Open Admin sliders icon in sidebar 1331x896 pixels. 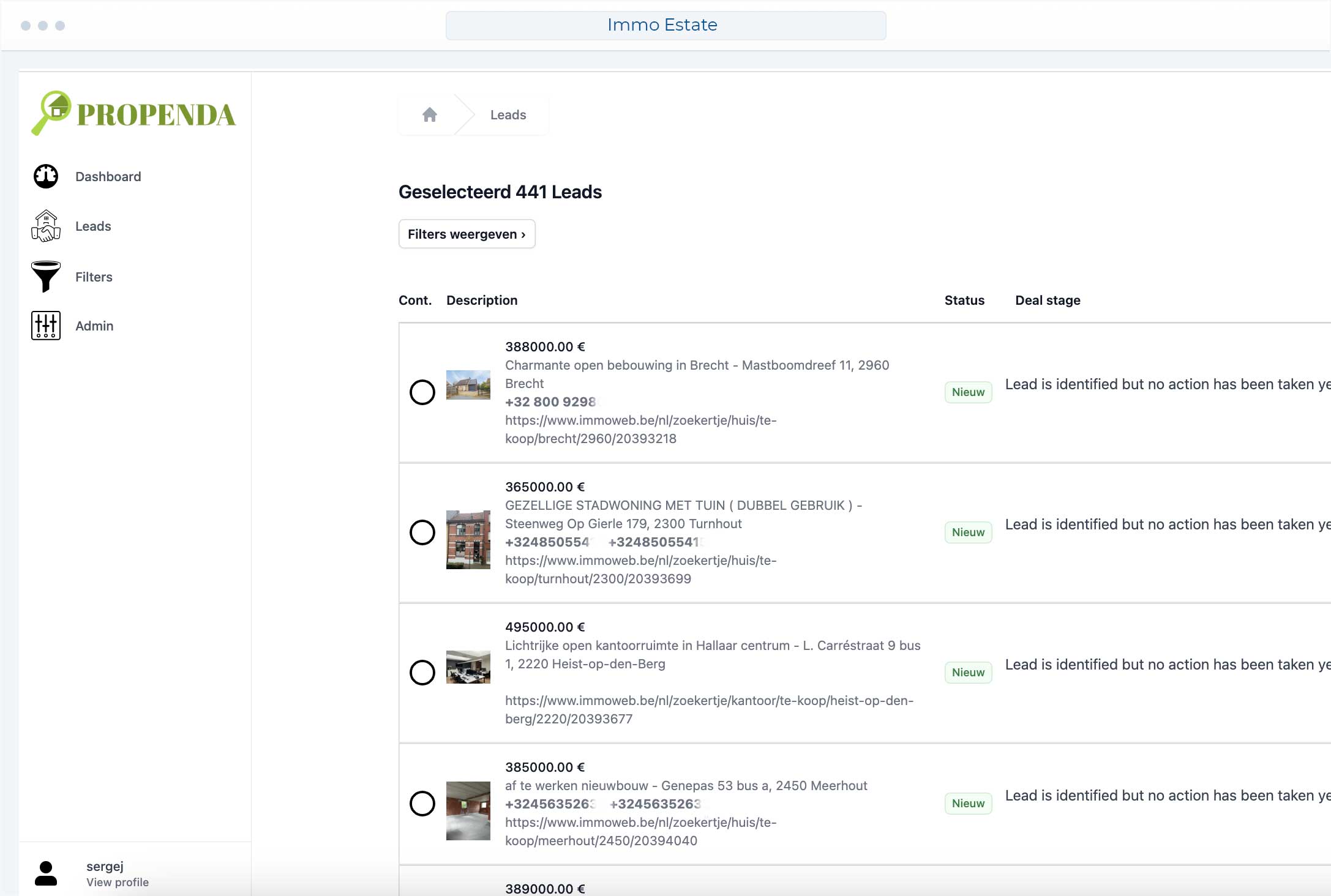[46, 326]
